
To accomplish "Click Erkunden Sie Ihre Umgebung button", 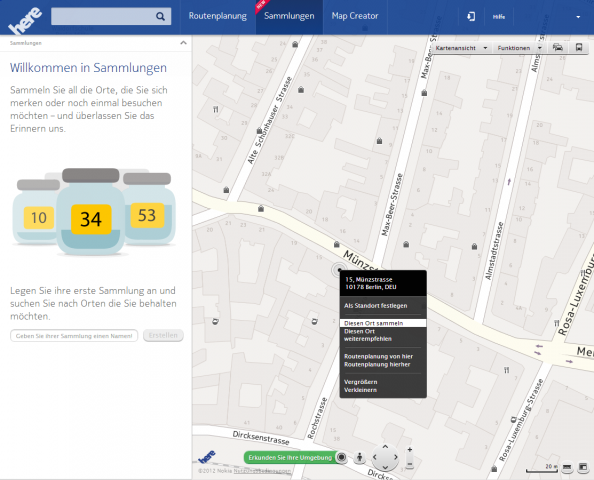I will pos(290,457).
